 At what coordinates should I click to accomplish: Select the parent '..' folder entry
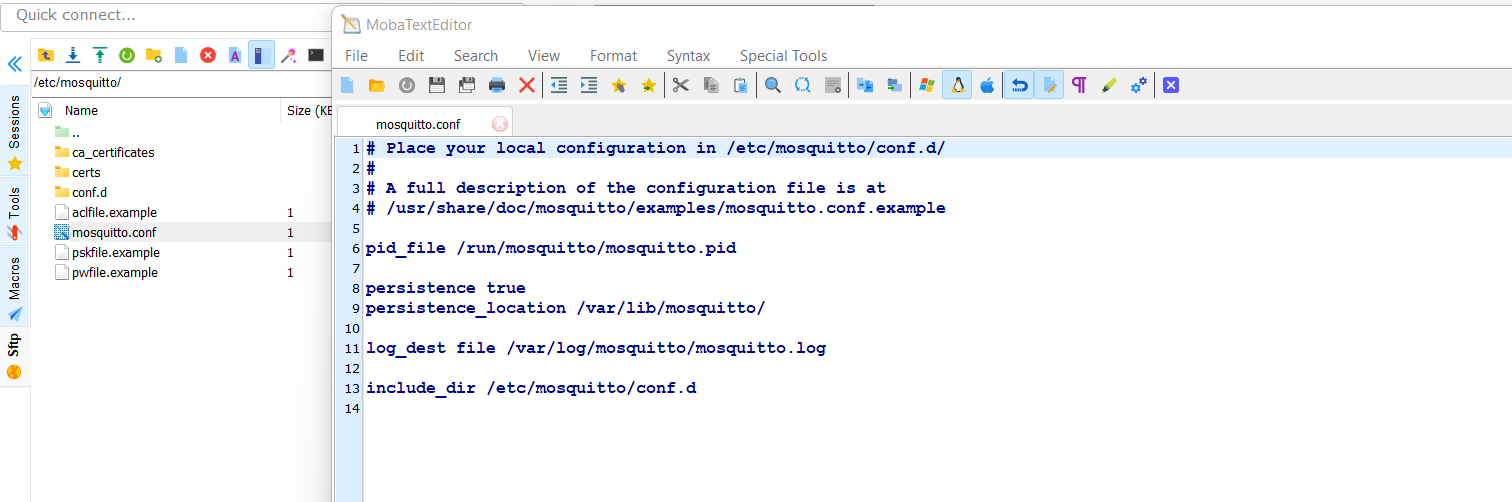click(75, 132)
